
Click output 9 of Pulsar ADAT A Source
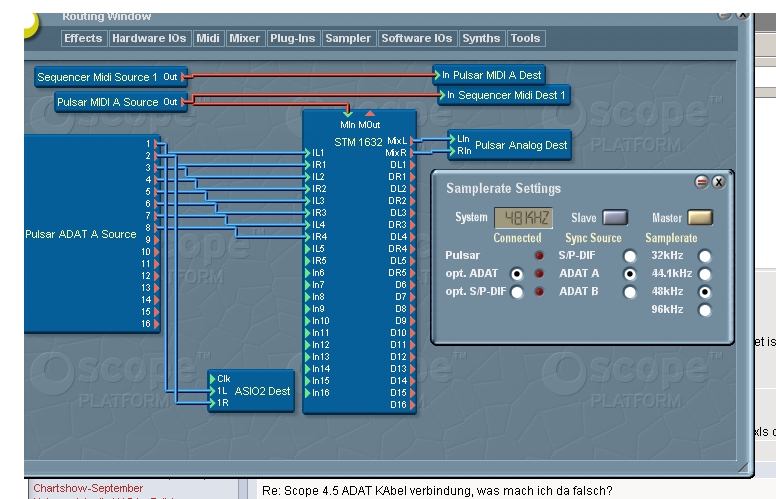156,240
